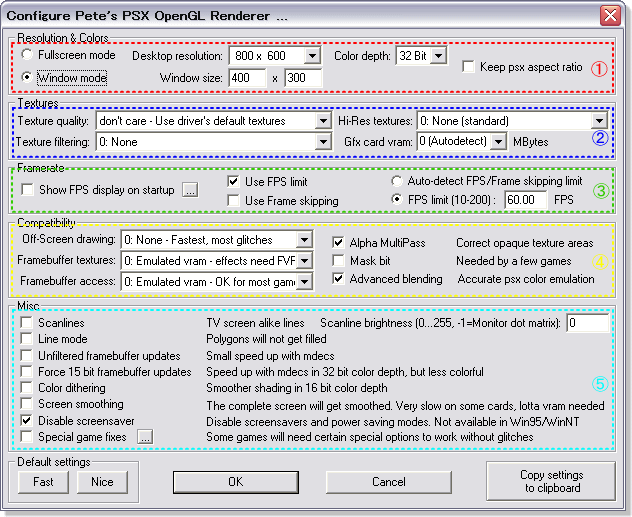Click the FPS limit field showing 60.00
Screen dimensions: 632x517
click(526, 199)
